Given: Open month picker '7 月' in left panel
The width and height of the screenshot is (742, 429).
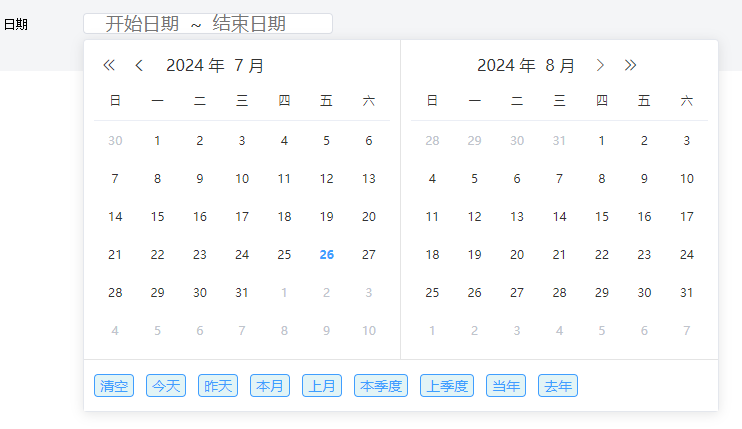Looking at the screenshot, I should [249, 65].
